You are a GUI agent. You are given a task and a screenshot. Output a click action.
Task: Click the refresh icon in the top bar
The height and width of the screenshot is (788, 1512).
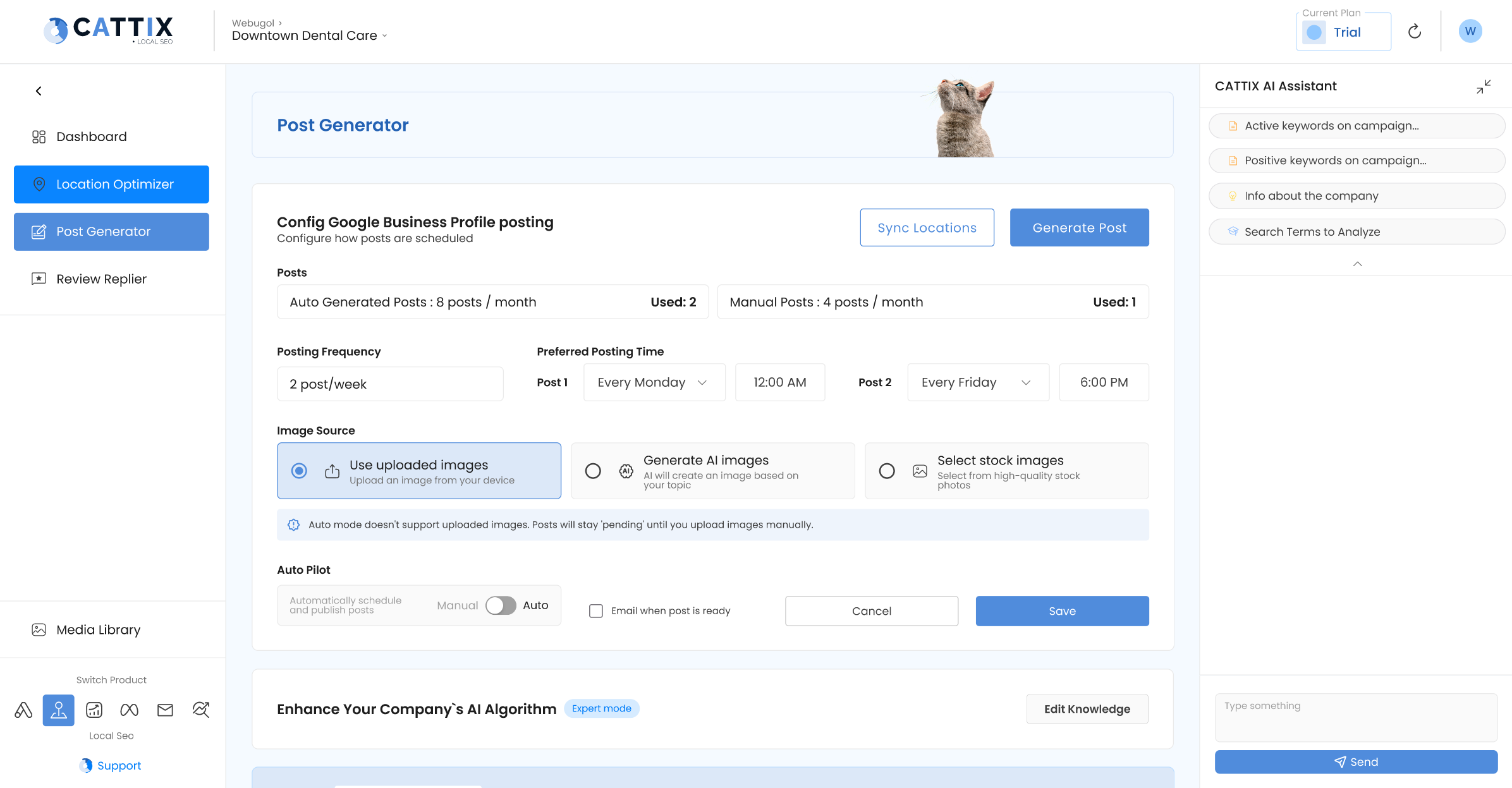pyautogui.click(x=1415, y=30)
